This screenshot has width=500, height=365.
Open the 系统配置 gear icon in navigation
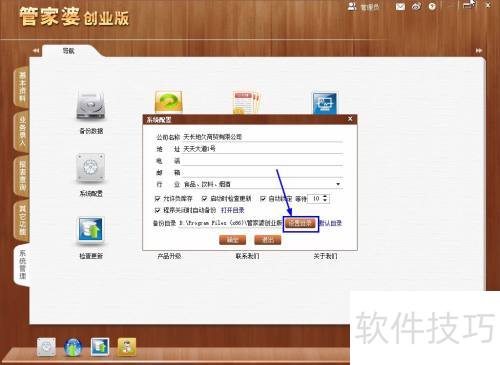(x=91, y=168)
